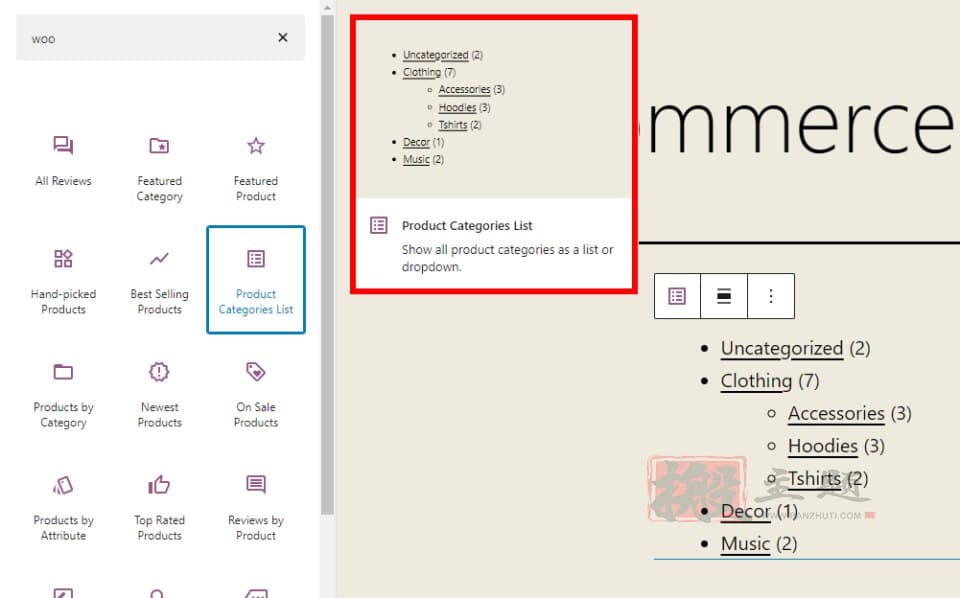Click the list icon in preview card

379,225
